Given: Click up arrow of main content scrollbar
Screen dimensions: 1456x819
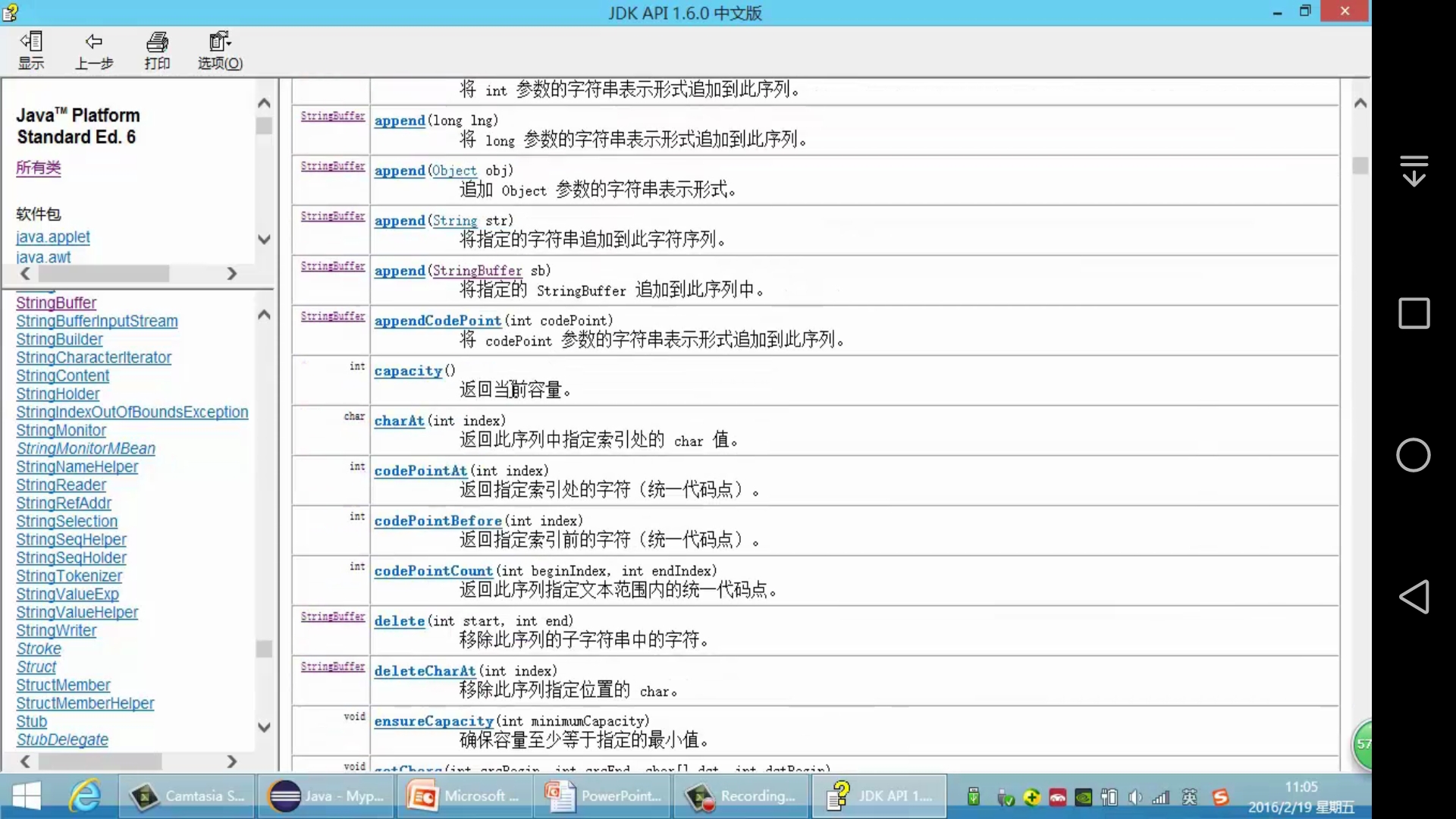Looking at the screenshot, I should [1360, 102].
